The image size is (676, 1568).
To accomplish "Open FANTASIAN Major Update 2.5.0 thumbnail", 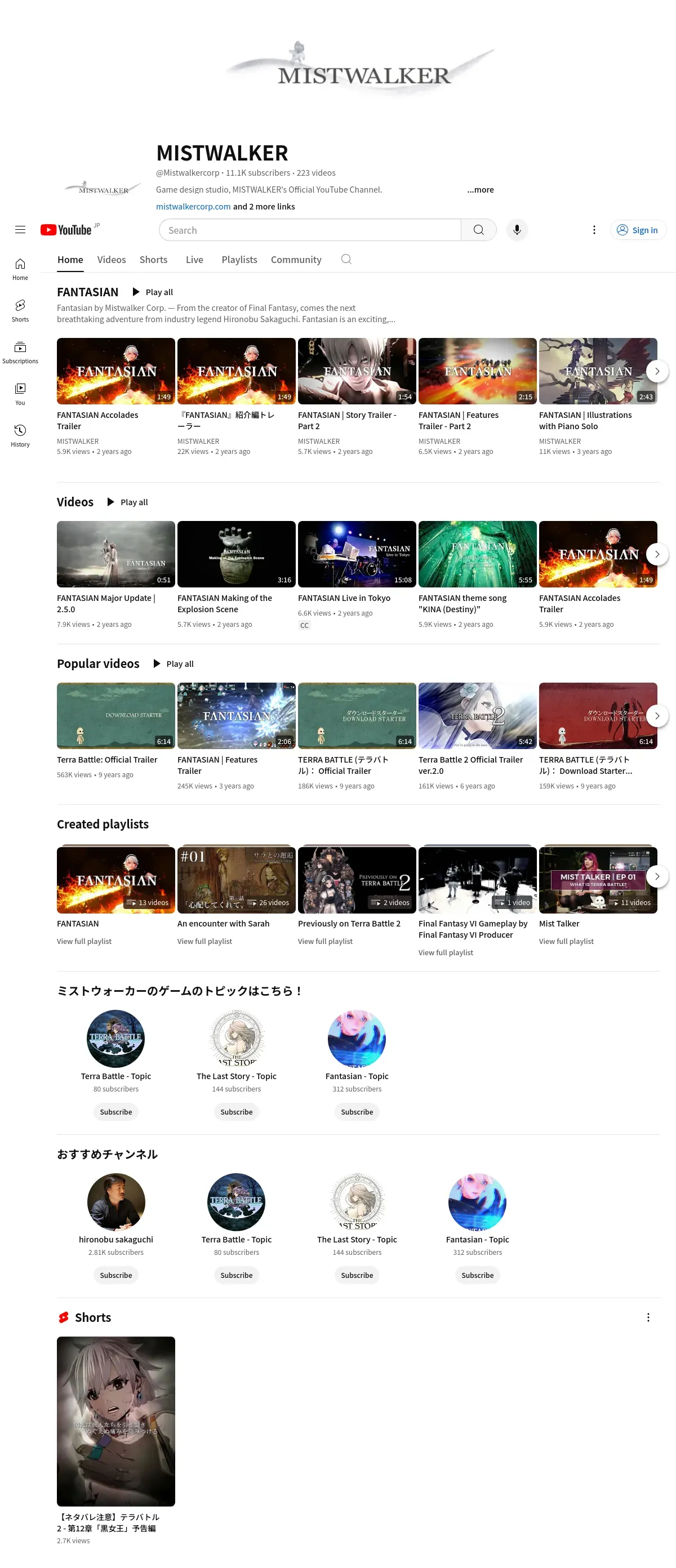I will 115,554.
